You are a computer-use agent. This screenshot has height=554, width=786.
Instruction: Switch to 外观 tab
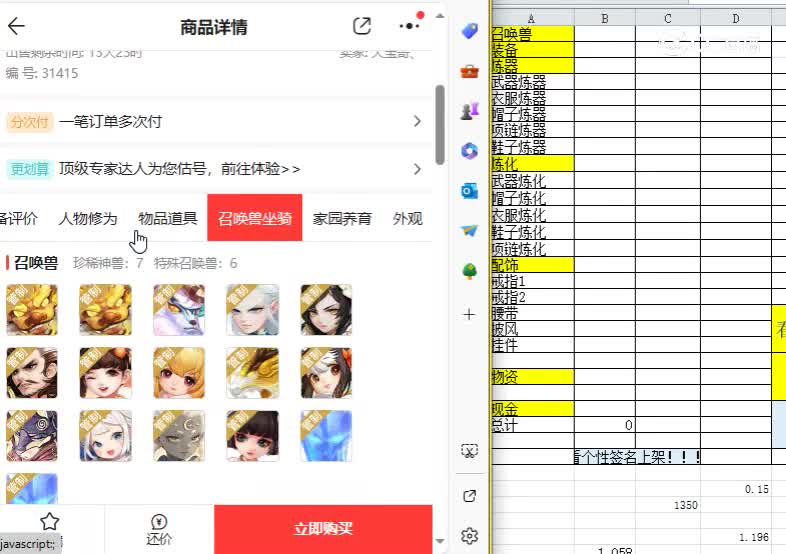pos(408,219)
